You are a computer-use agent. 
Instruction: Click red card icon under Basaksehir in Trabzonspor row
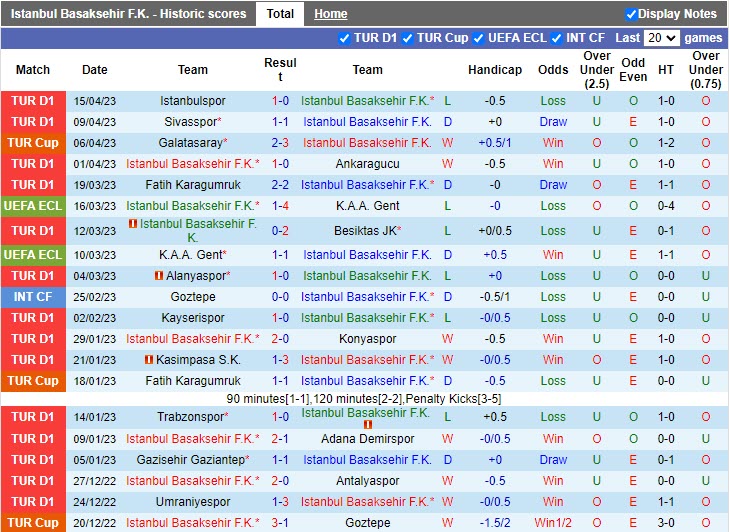(368, 425)
